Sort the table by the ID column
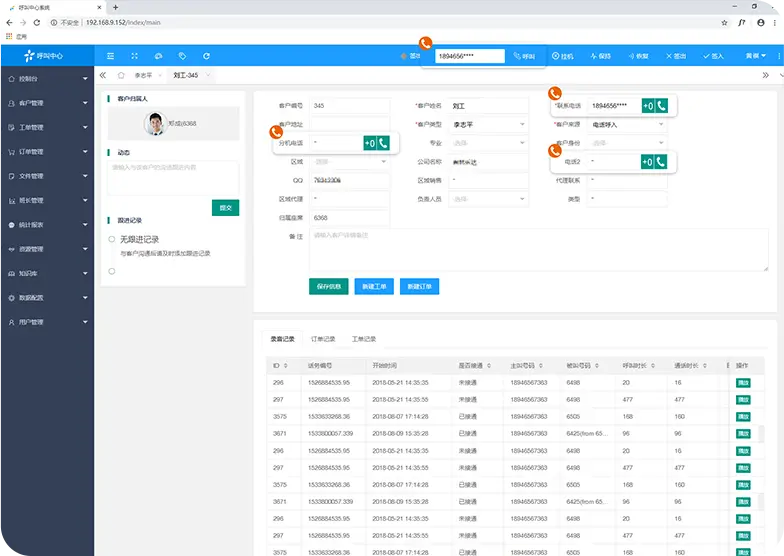784x556 pixels. 286,366
